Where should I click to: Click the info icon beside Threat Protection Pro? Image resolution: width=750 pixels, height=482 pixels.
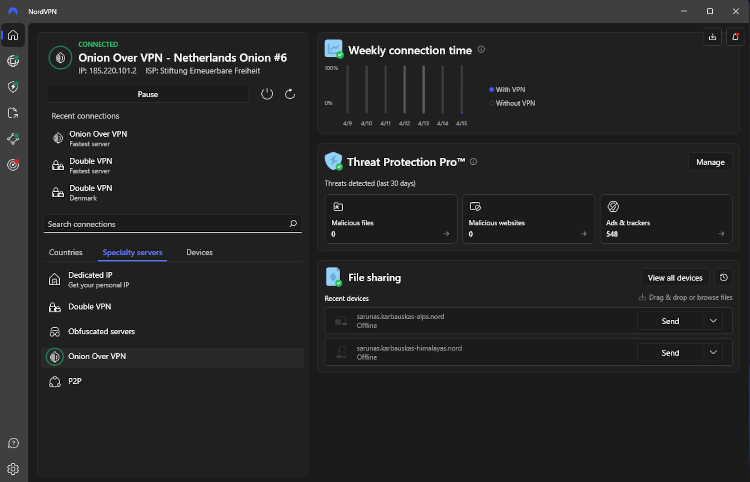click(x=474, y=162)
